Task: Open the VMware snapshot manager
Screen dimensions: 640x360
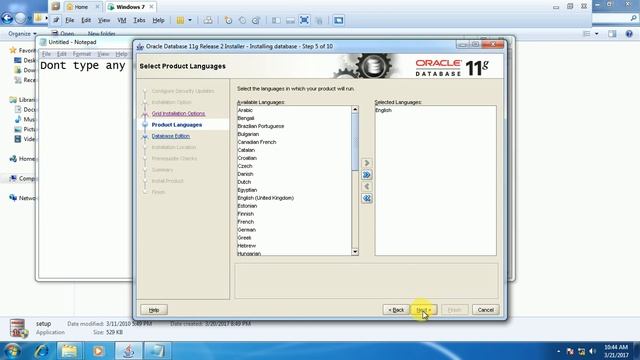Action: [256, 20]
